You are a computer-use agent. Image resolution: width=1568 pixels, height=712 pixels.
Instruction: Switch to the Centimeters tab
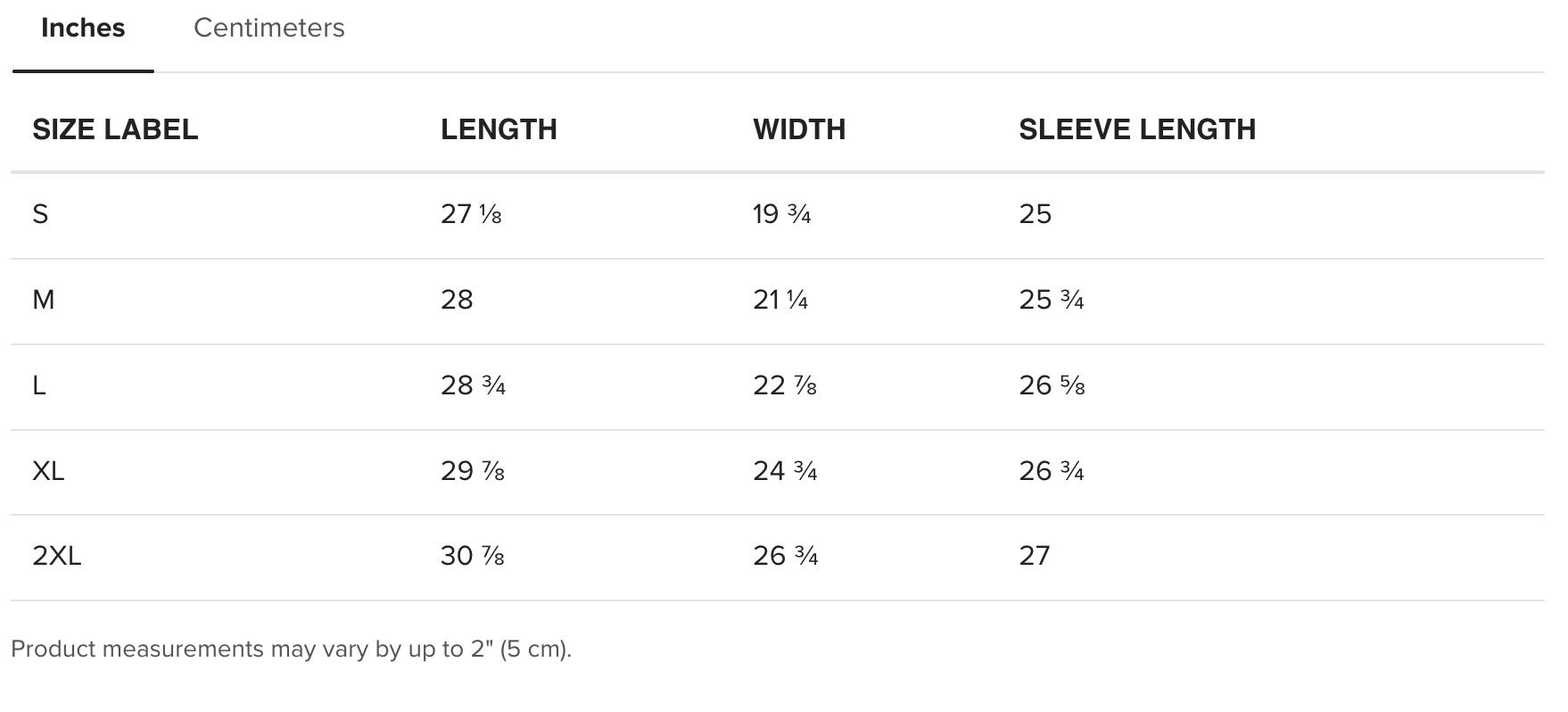[268, 29]
